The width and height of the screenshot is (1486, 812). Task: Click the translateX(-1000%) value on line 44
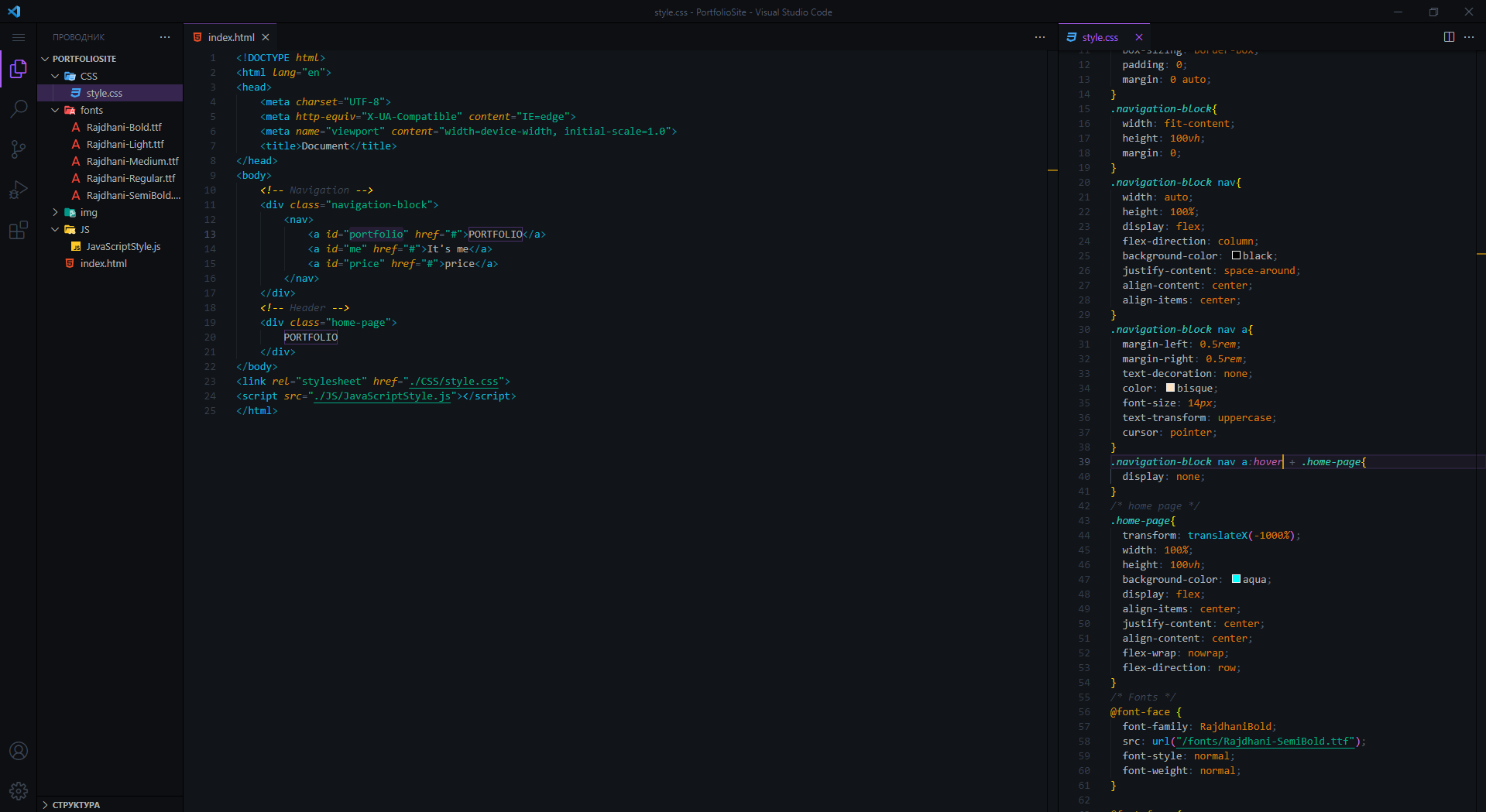[x=1241, y=536]
